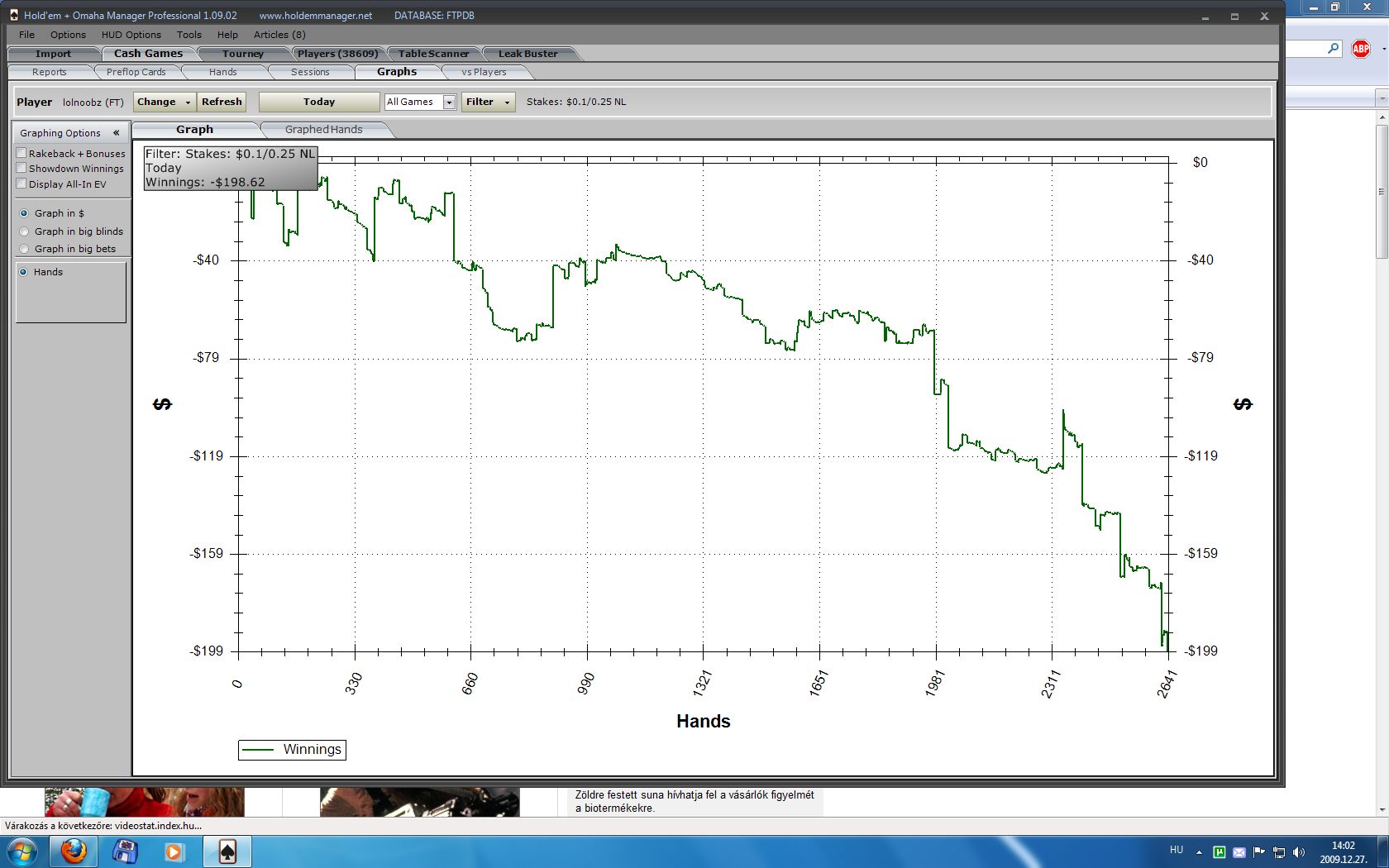
Task: Click the Stakes: $0.1/0.25 NL label
Action: point(576,102)
